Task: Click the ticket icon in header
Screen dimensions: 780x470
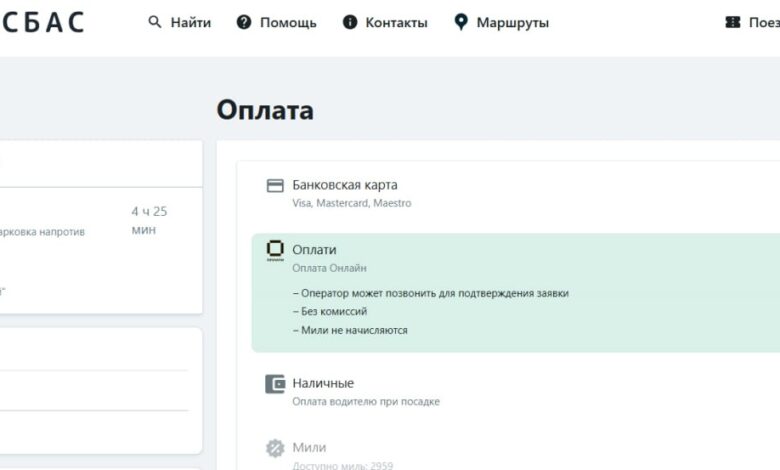Action: (x=733, y=22)
